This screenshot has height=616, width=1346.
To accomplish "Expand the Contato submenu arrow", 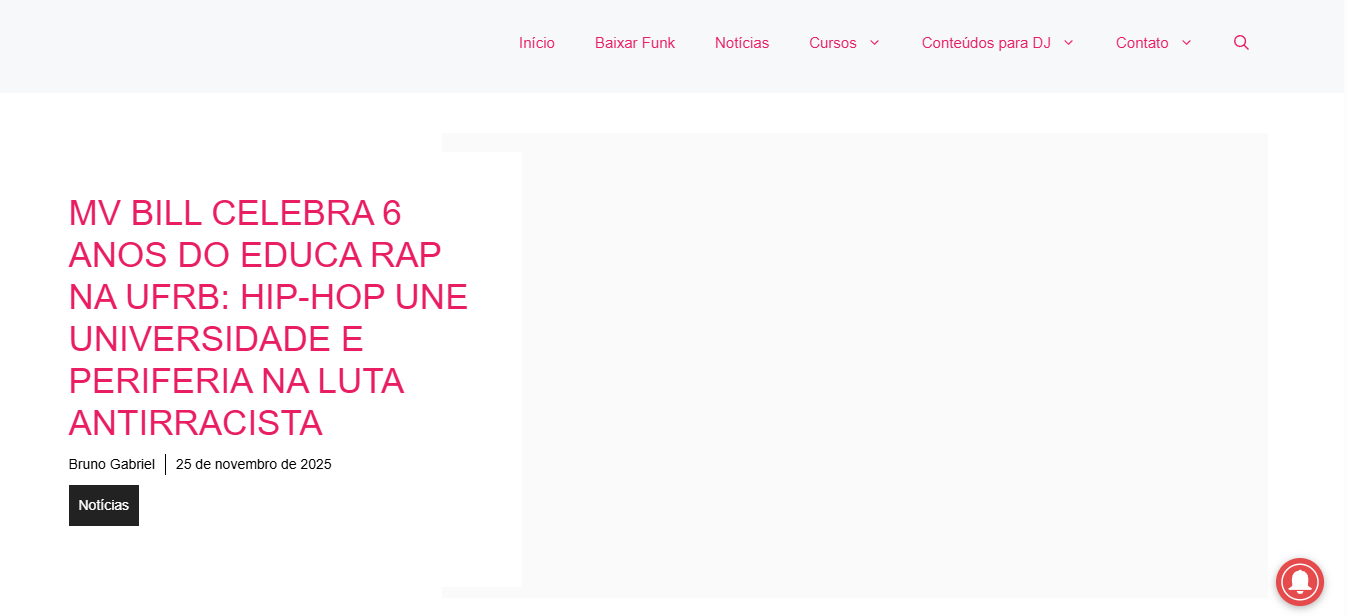I will coord(1186,43).
